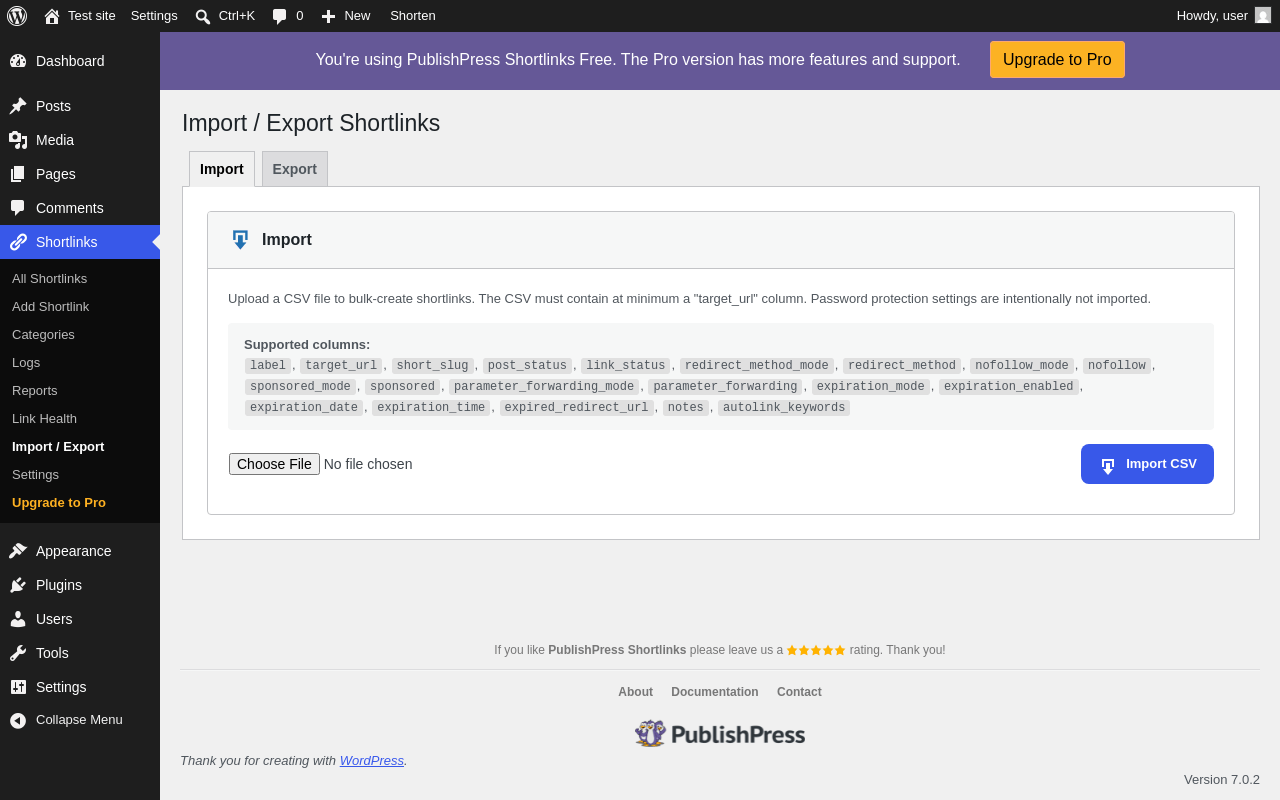
Task: Click the Appearance paintbrush icon
Action: (18, 551)
